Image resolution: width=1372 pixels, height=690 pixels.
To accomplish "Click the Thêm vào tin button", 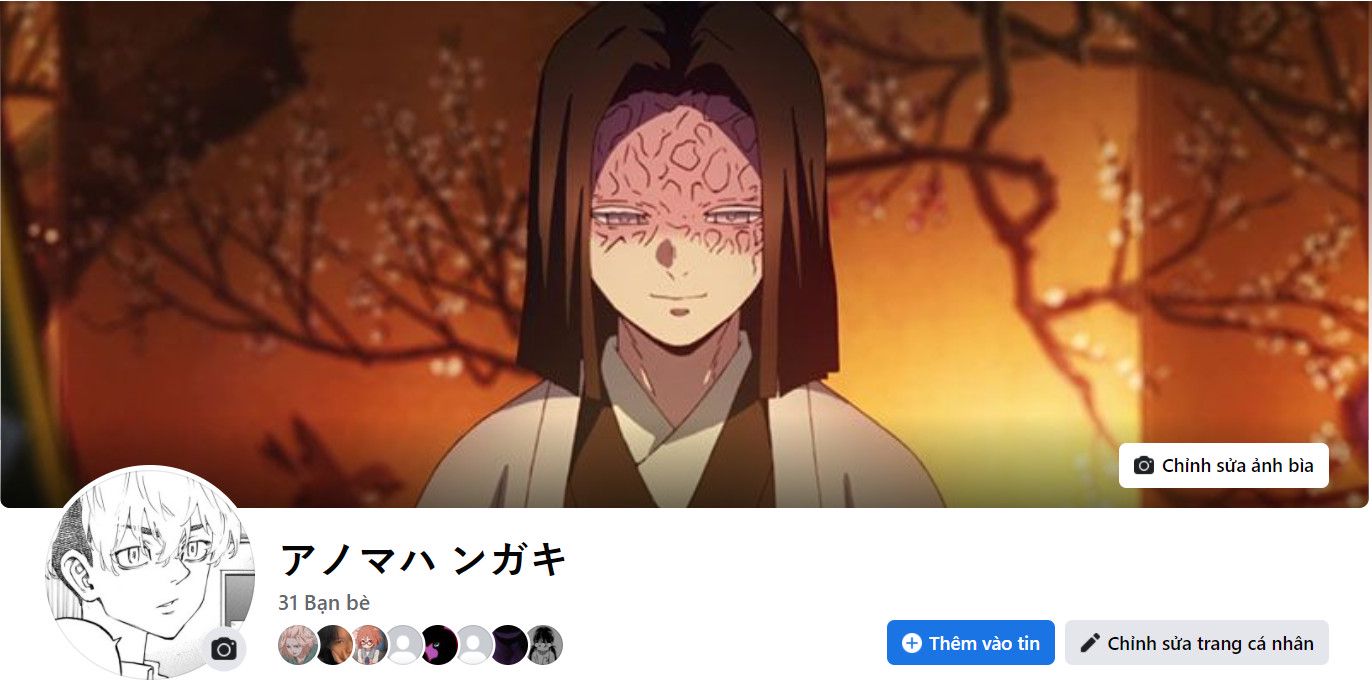I will 971,643.
